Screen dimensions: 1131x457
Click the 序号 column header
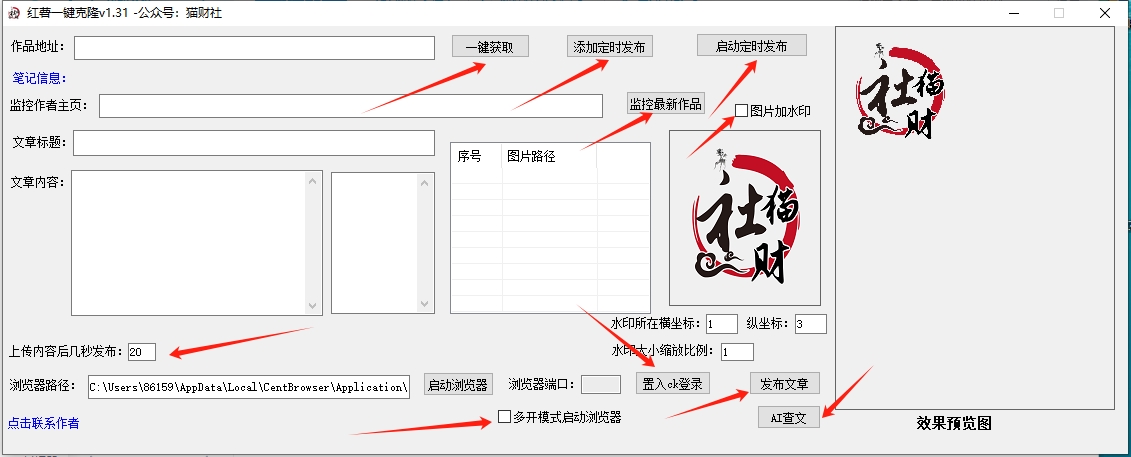click(x=476, y=156)
